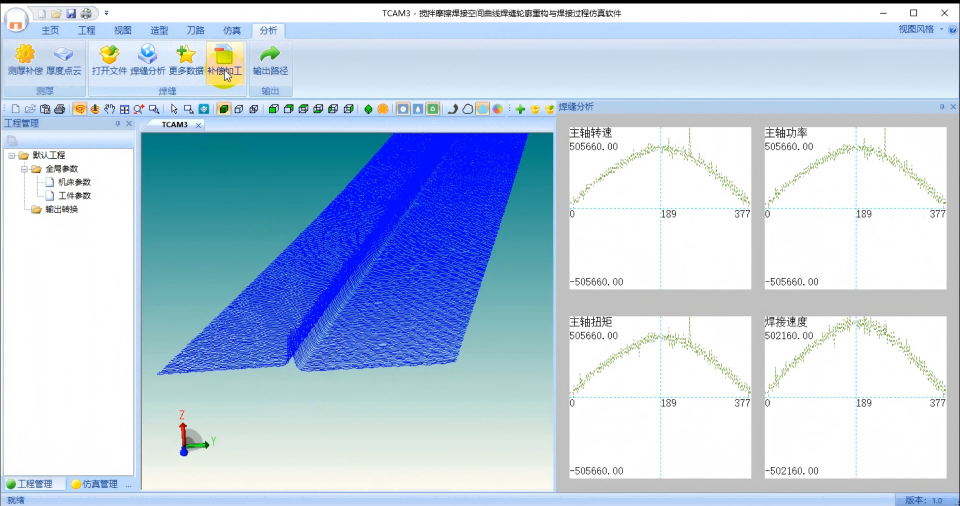Toggle the light blue shape button
960x506 pixels.
click(482, 109)
